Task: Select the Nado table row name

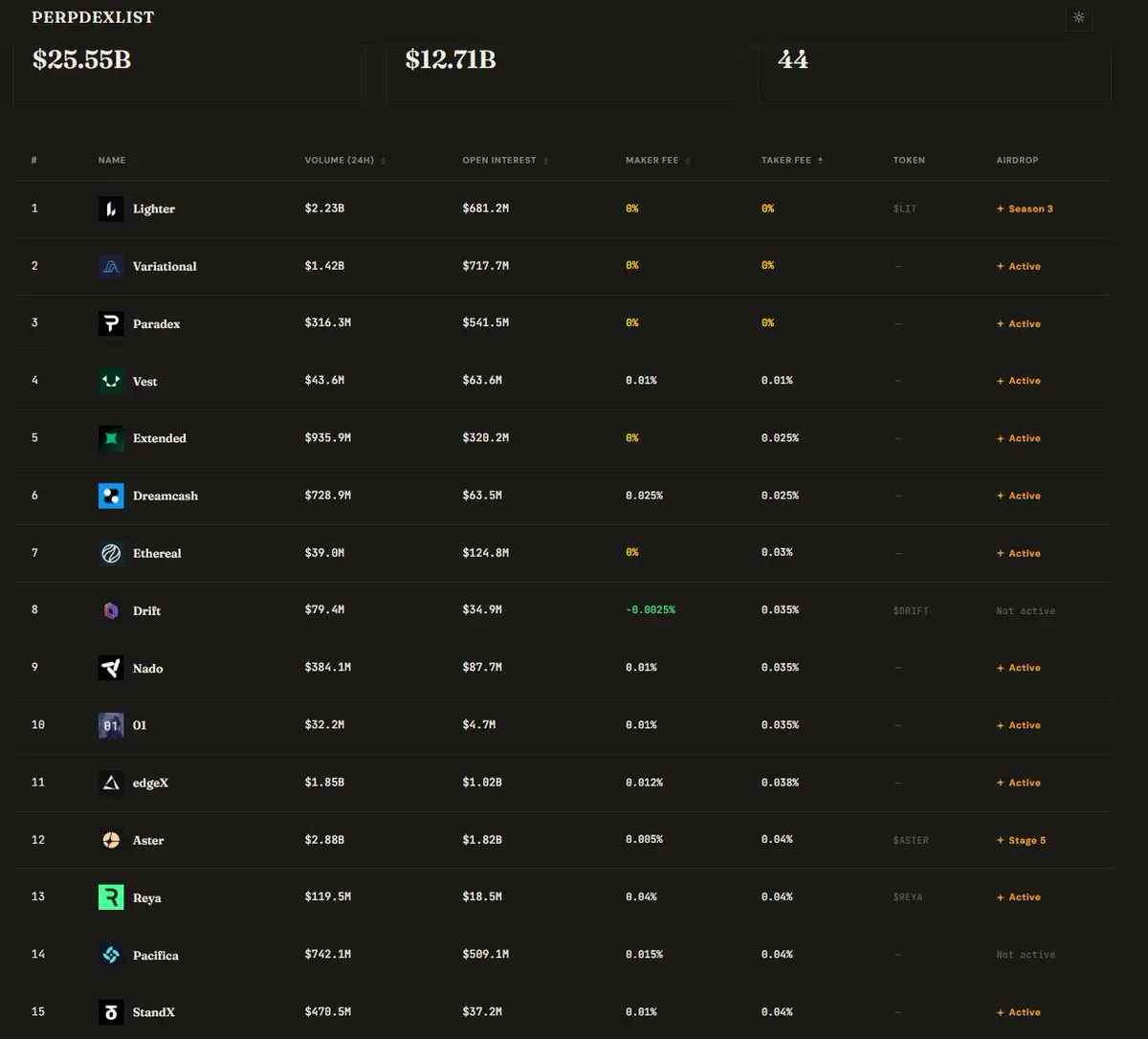Action: click(147, 668)
